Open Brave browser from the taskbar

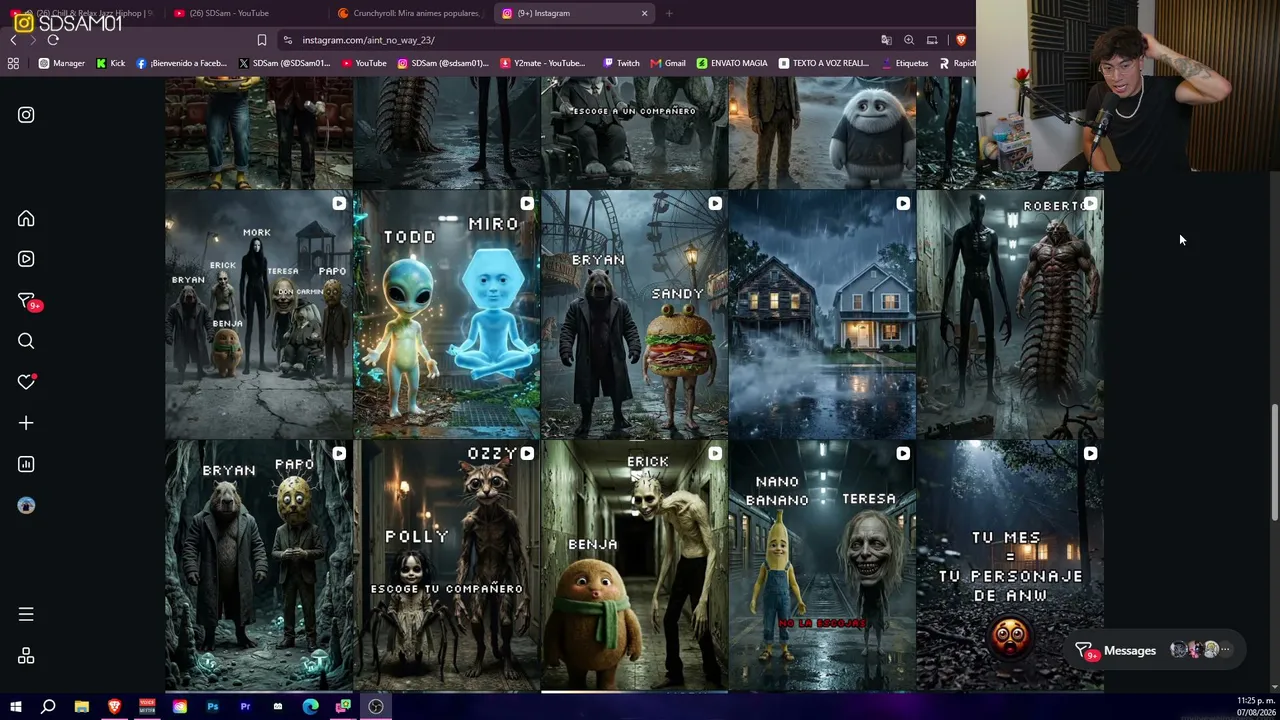point(114,707)
